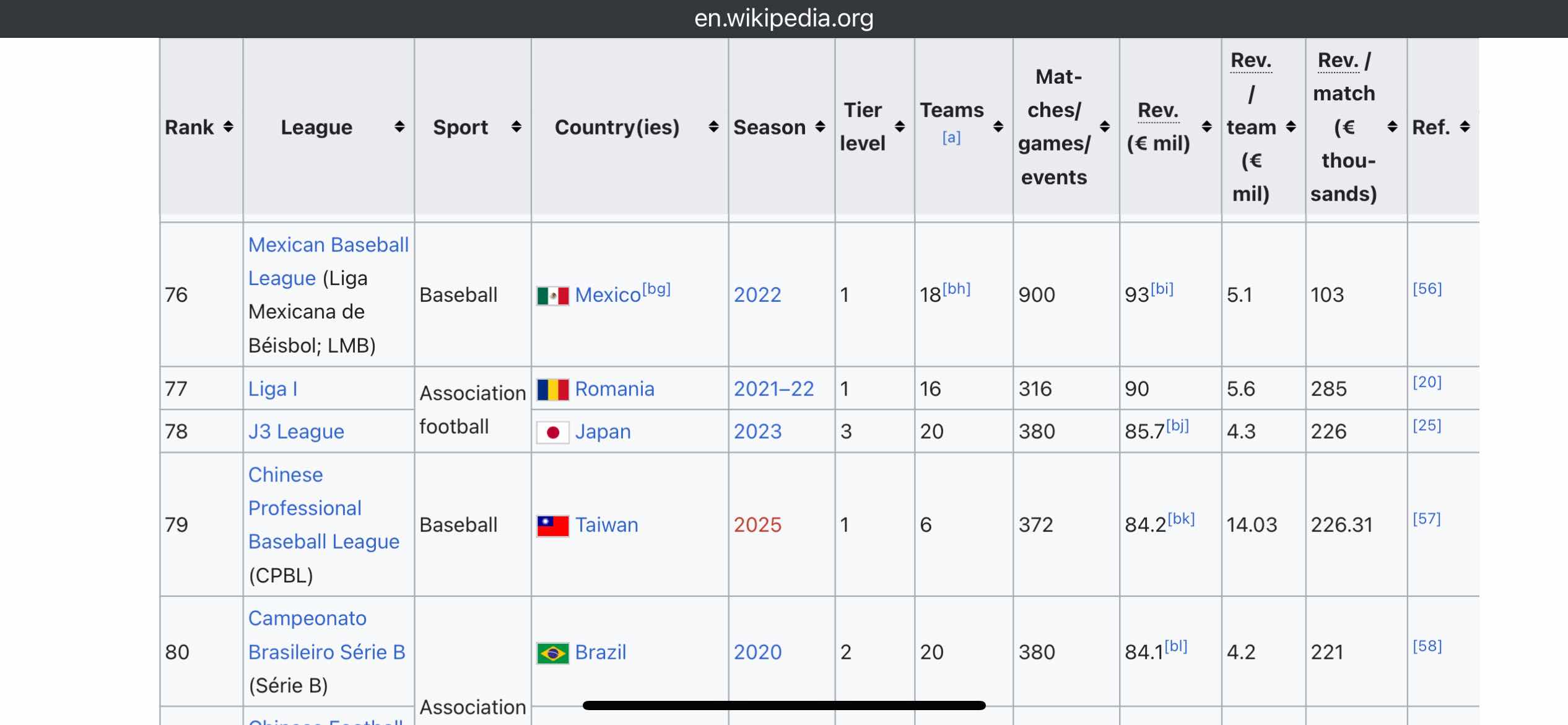Click the Teams column sort arrows

tap(998, 127)
